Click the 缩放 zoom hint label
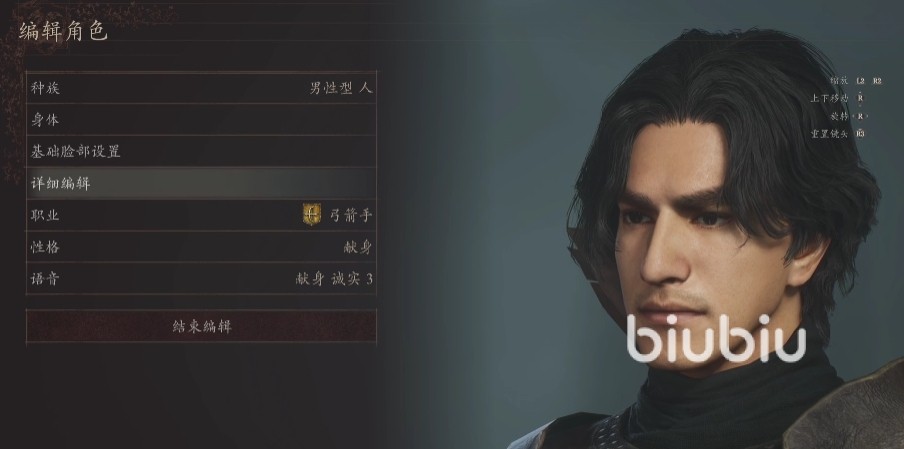The width and height of the screenshot is (904, 449). coord(839,81)
